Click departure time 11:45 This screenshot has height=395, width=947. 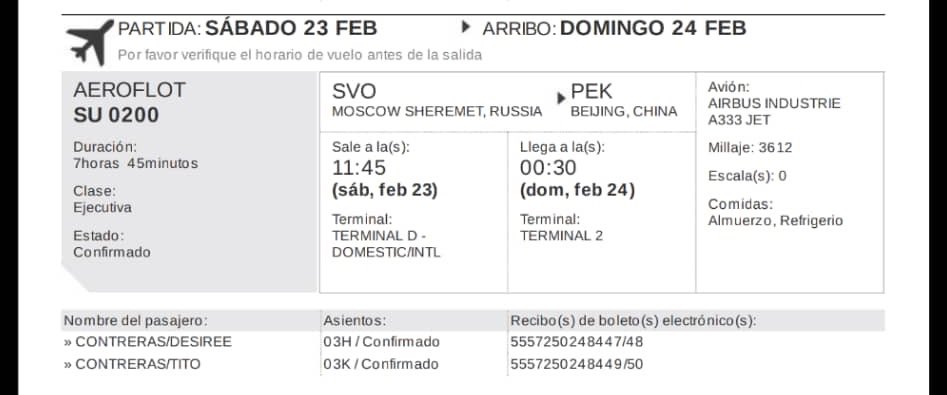(359, 168)
